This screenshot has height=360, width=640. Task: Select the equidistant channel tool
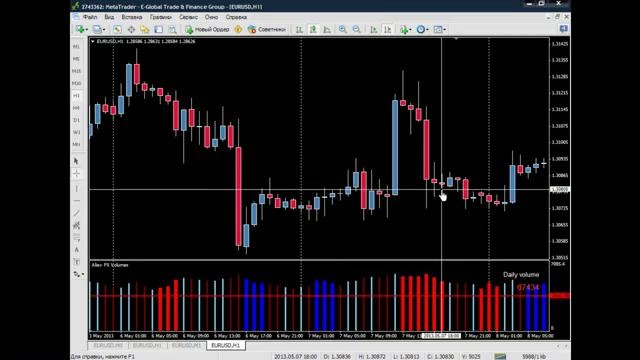[76, 225]
